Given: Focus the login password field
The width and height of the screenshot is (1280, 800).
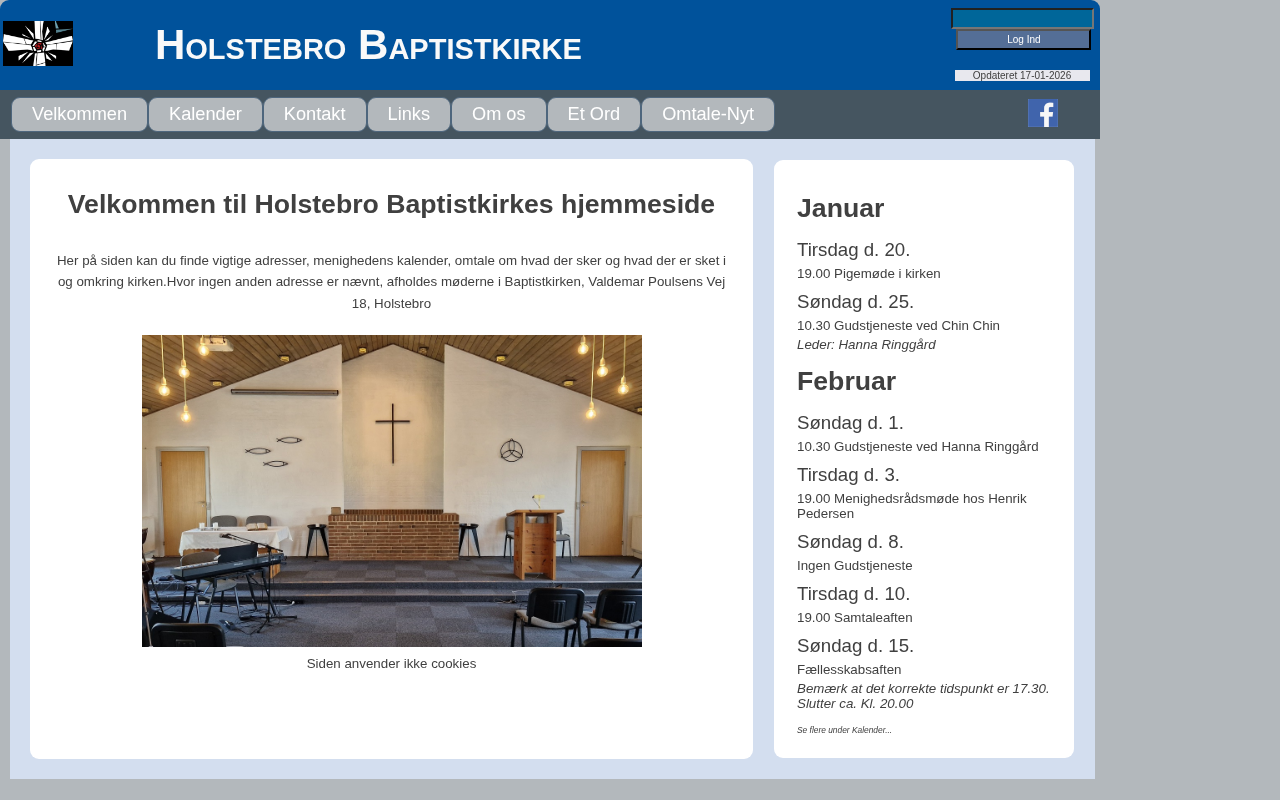Looking at the screenshot, I should pyautogui.click(x=1022, y=18).
